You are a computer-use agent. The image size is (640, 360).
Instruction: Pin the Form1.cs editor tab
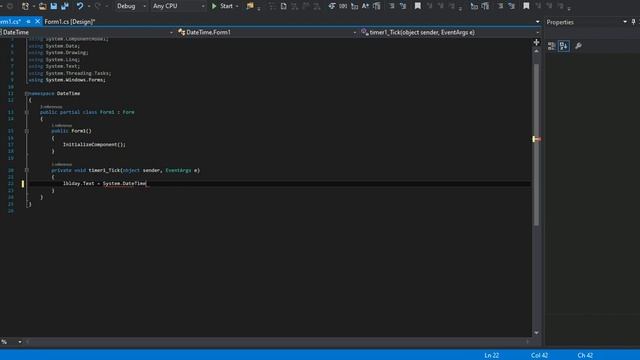point(28,22)
